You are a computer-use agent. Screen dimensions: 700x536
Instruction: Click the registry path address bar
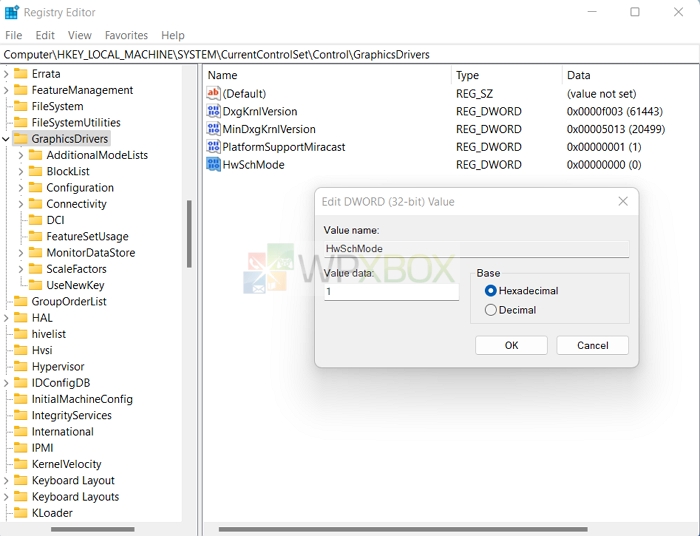350,54
